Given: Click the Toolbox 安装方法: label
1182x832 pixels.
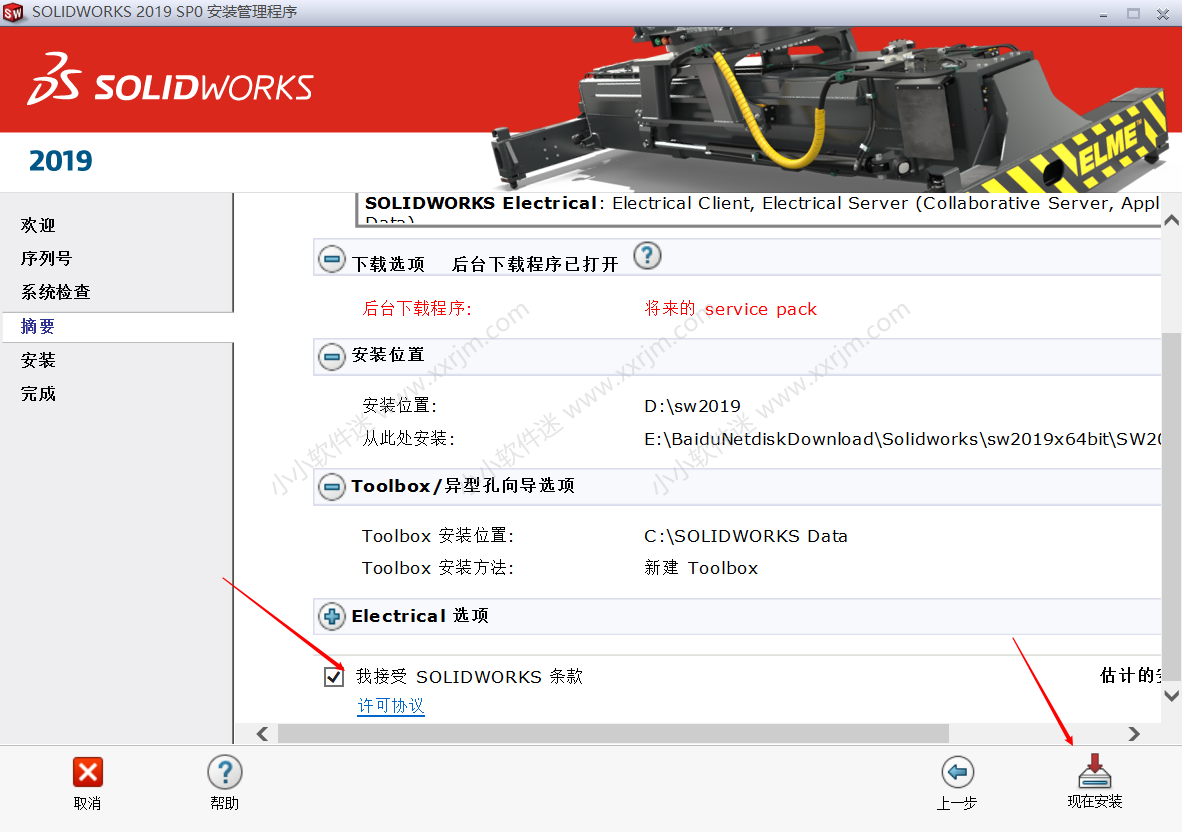Looking at the screenshot, I should pyautogui.click(x=437, y=568).
